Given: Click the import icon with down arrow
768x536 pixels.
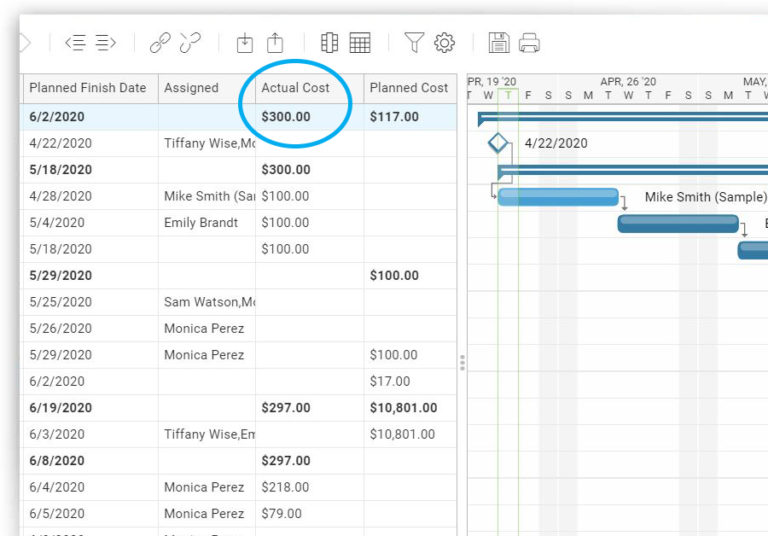Looking at the screenshot, I should click(x=245, y=43).
